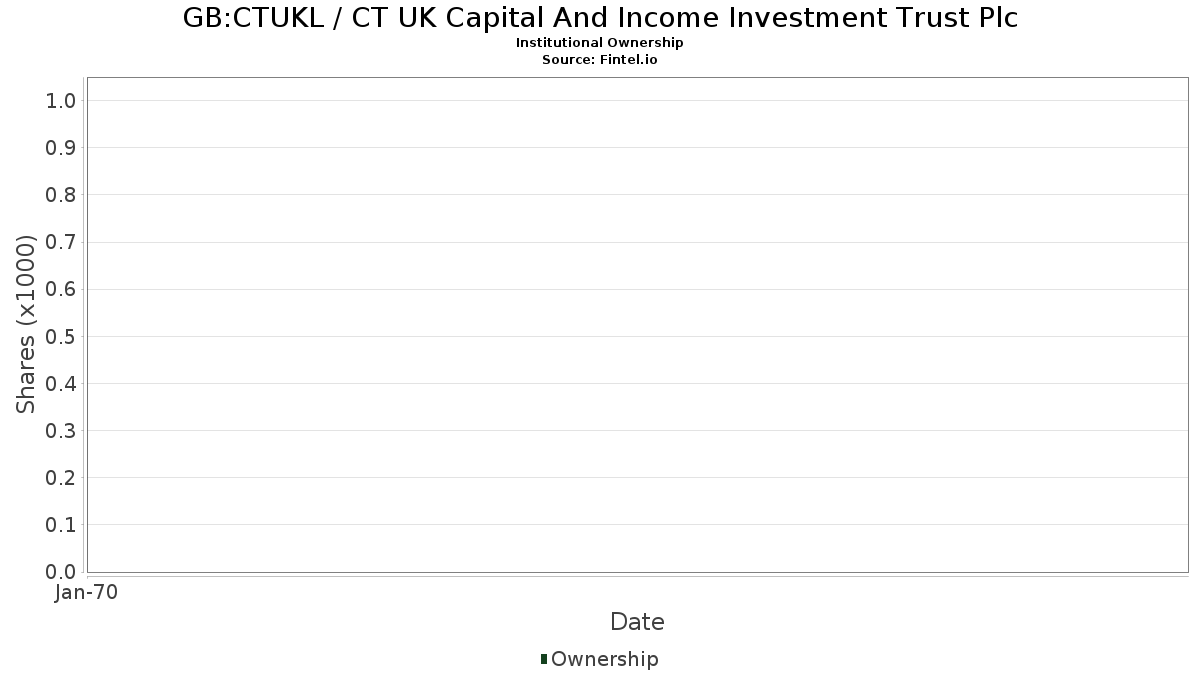
Task: Click the Ownership legend label
Action: coord(605,659)
